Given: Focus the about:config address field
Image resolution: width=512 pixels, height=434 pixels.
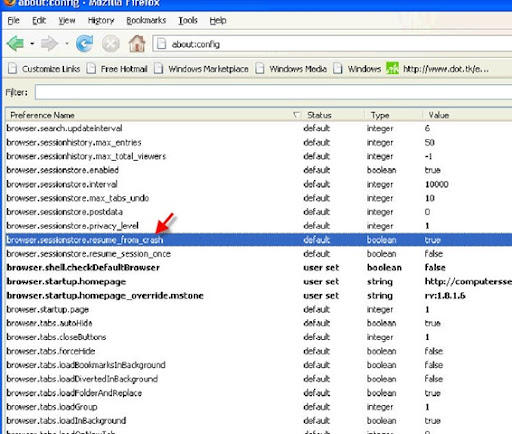Looking at the screenshot, I should pyautogui.click(x=332, y=44).
